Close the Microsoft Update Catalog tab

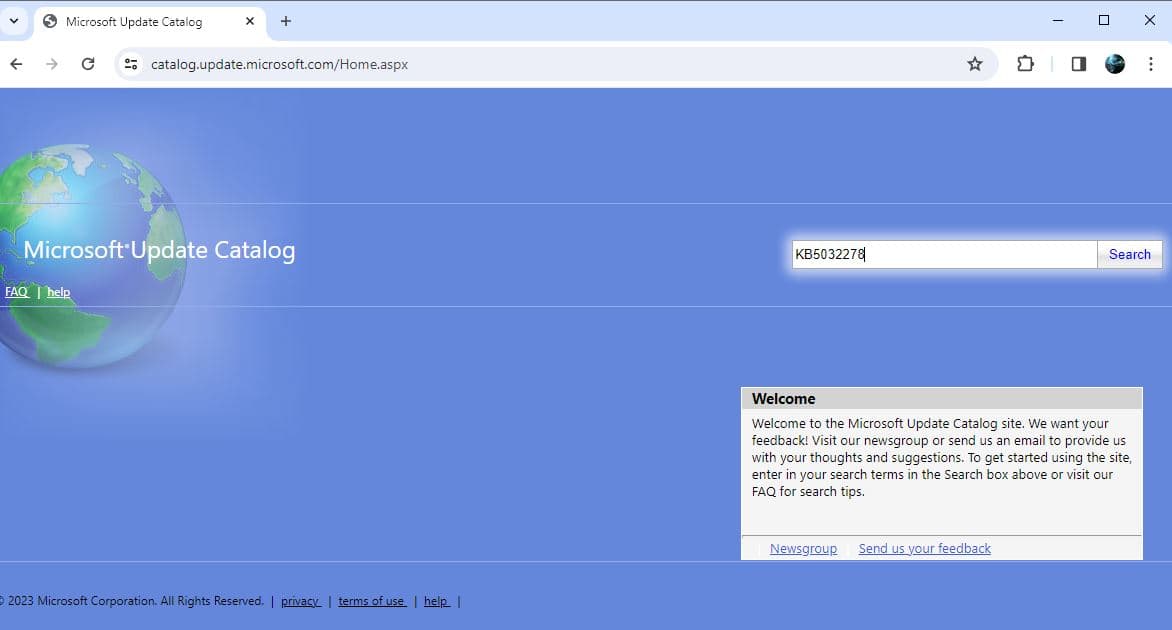point(250,21)
